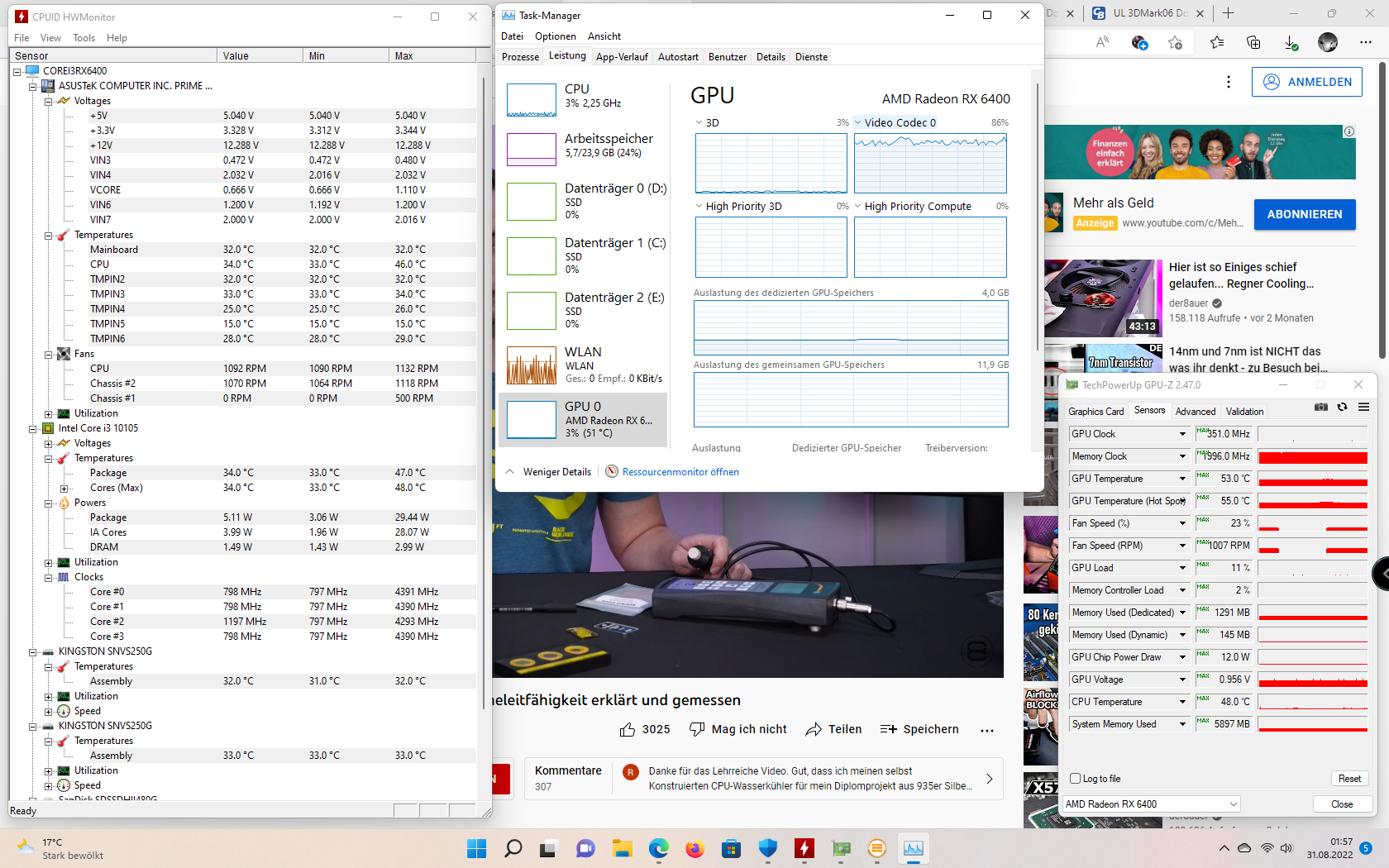Click the camera screenshot icon in GPU-Z
Viewport: 1389px width, 868px height.
click(1320, 407)
